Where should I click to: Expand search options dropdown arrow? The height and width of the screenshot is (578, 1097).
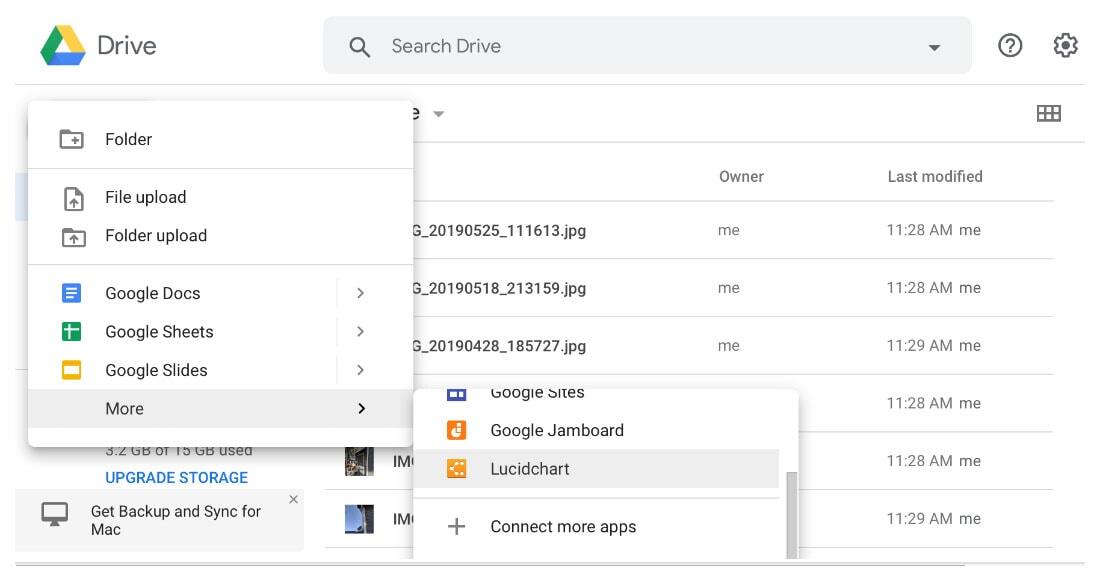[x=934, y=48]
